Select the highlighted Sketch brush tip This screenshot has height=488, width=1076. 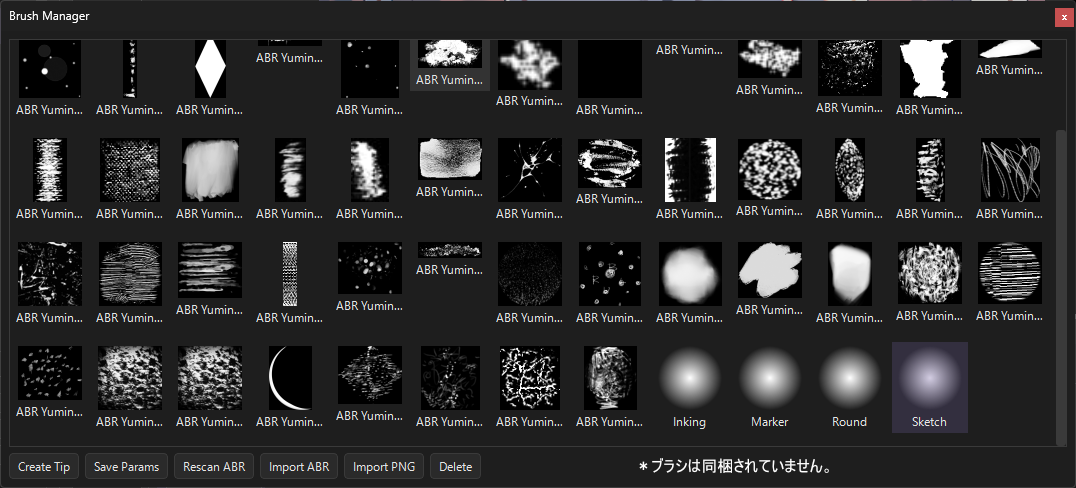(x=929, y=387)
